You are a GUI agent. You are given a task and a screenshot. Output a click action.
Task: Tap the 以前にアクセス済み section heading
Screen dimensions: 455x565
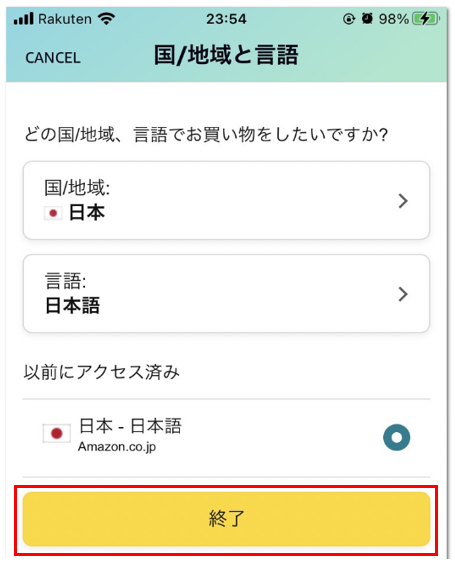102,372
